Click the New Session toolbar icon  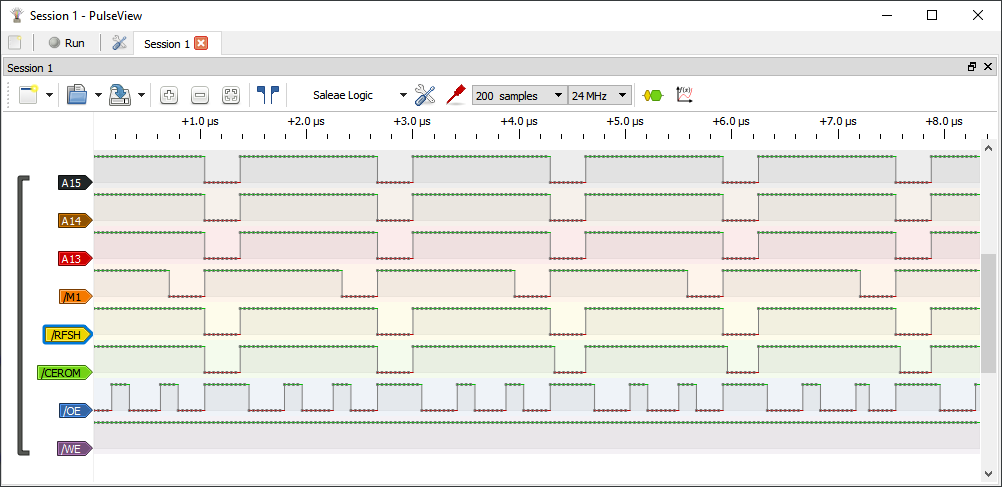pyautogui.click(x=27, y=95)
